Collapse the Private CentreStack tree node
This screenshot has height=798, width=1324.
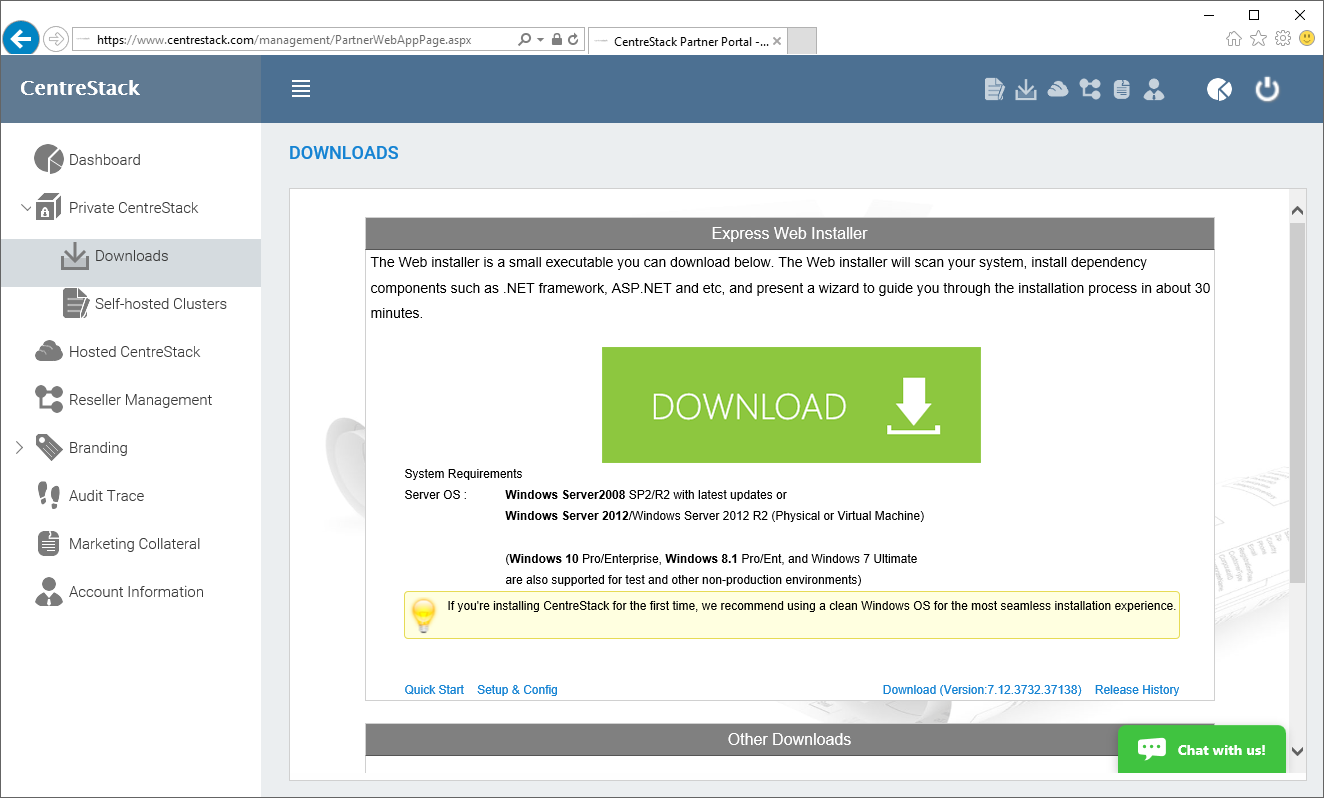(26, 207)
